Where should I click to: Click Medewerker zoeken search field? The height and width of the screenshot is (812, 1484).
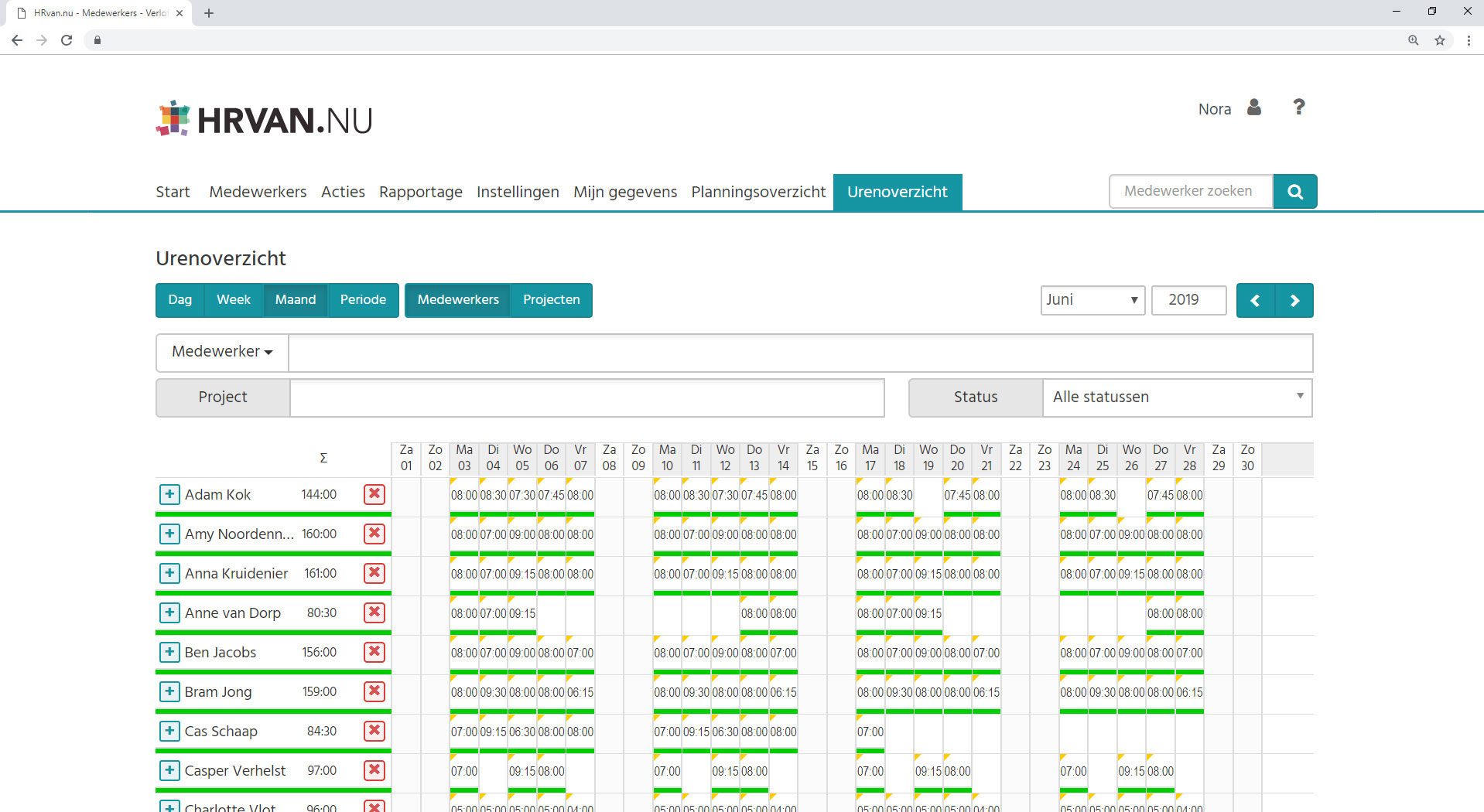(x=1192, y=192)
